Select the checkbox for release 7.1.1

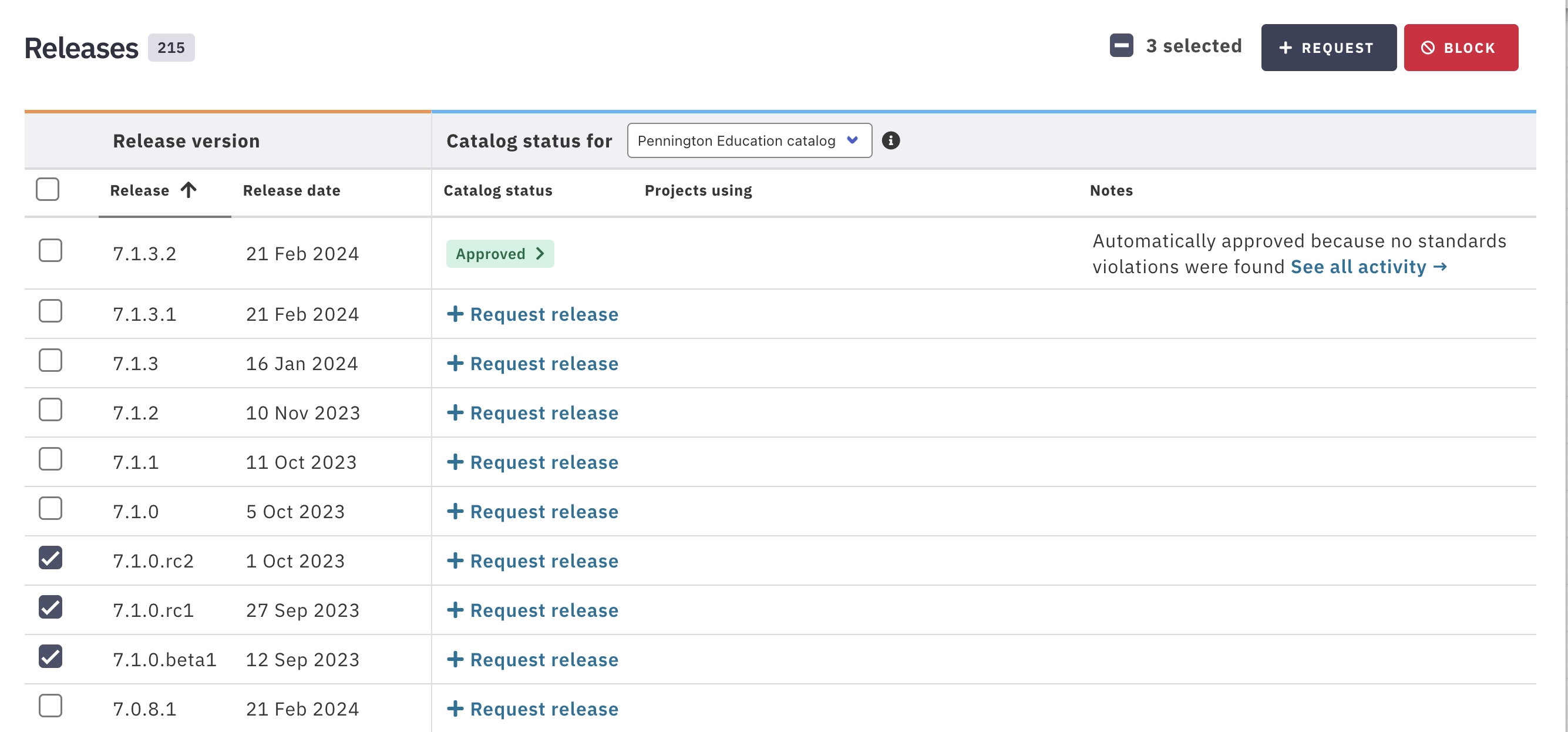coord(51,459)
